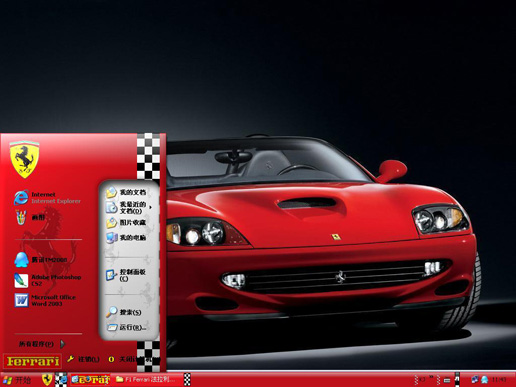Click 注销(L) log off button
This screenshot has width=516, height=387.
[x=83, y=359]
